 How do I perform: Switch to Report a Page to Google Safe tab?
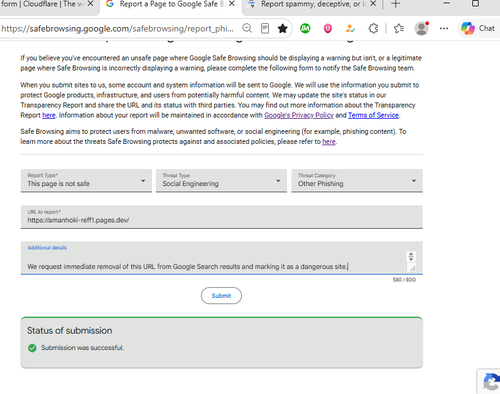point(171,5)
